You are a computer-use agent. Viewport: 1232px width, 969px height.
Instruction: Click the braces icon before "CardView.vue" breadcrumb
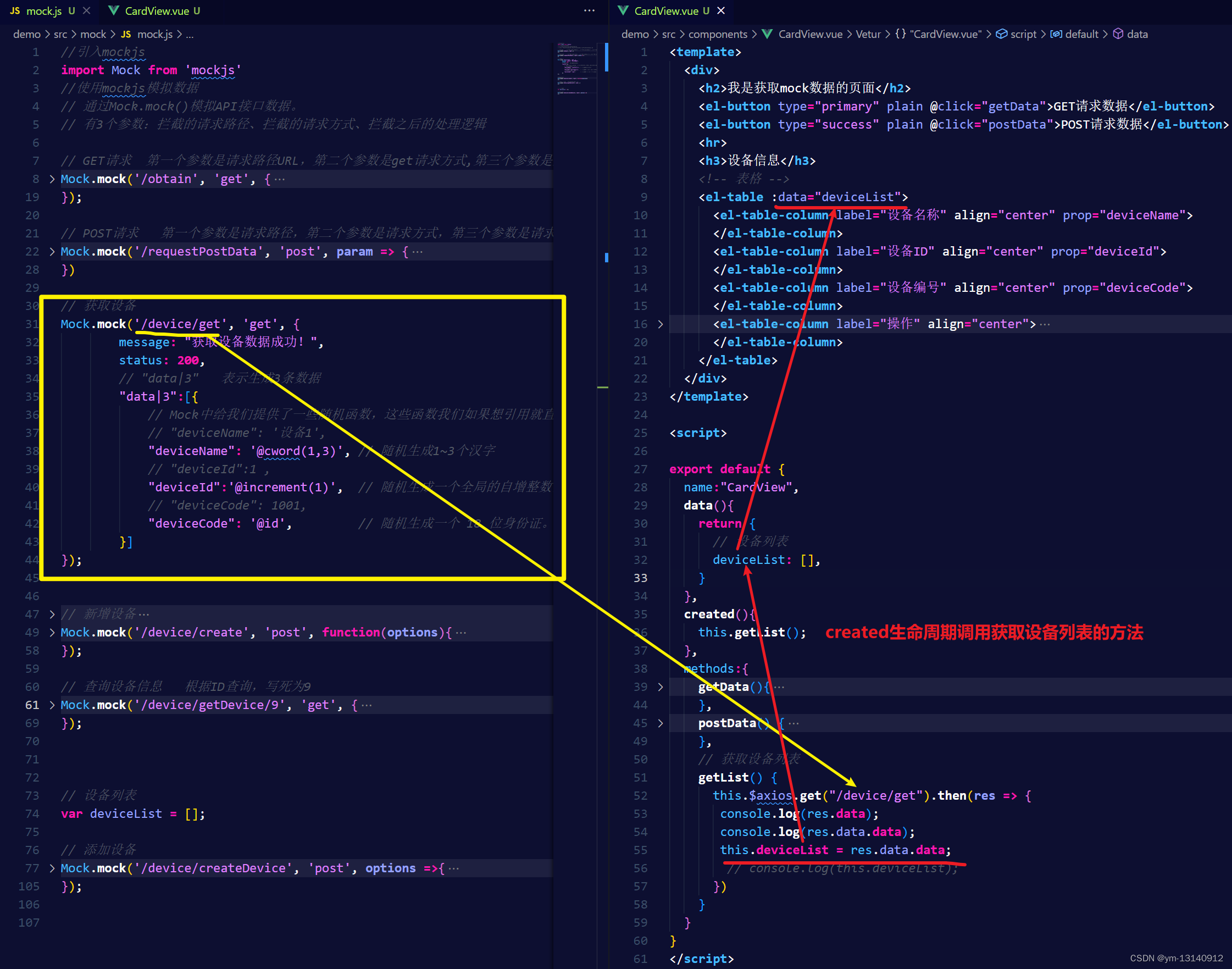click(x=900, y=34)
